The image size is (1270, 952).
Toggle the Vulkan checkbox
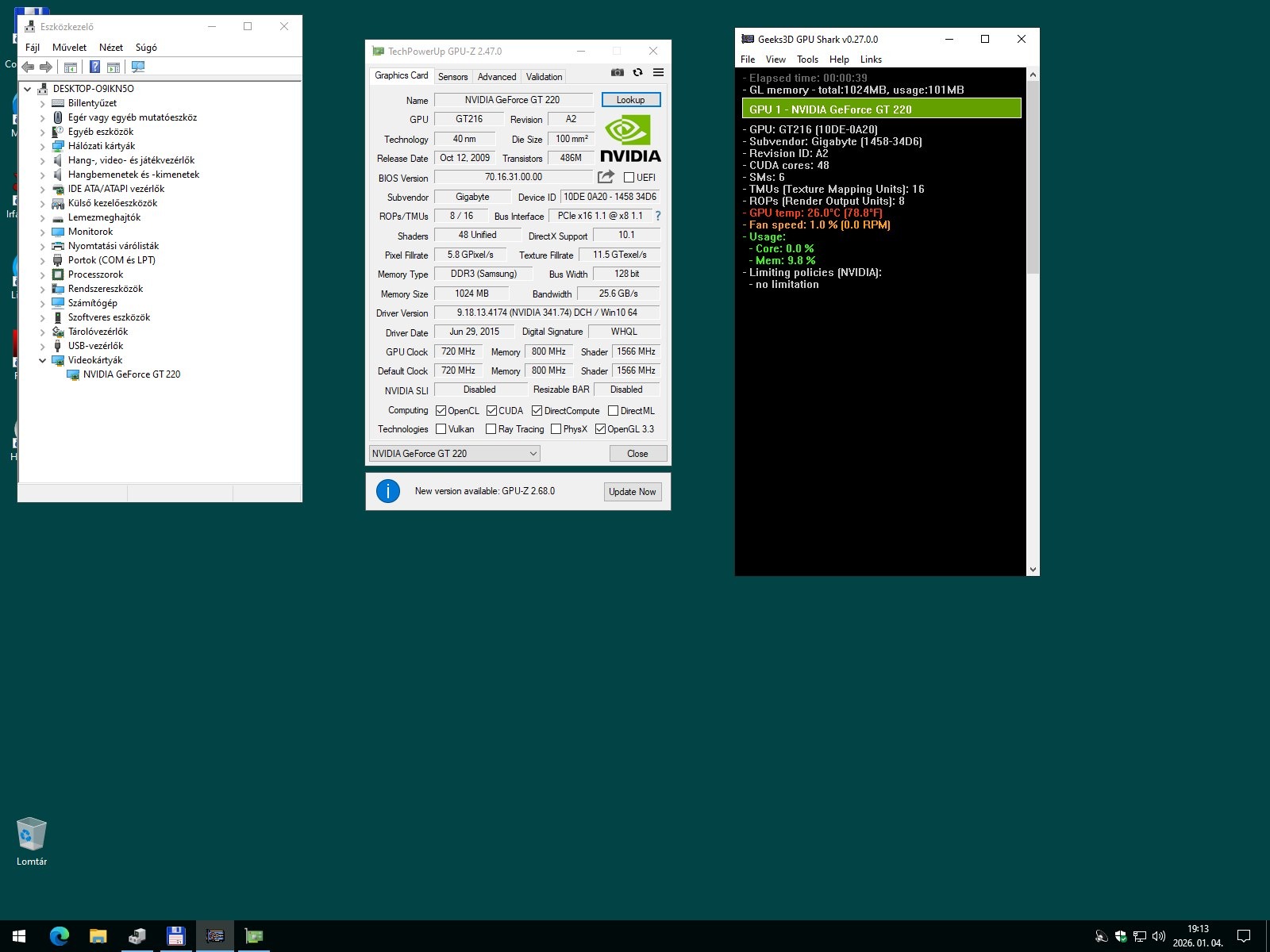click(x=441, y=429)
